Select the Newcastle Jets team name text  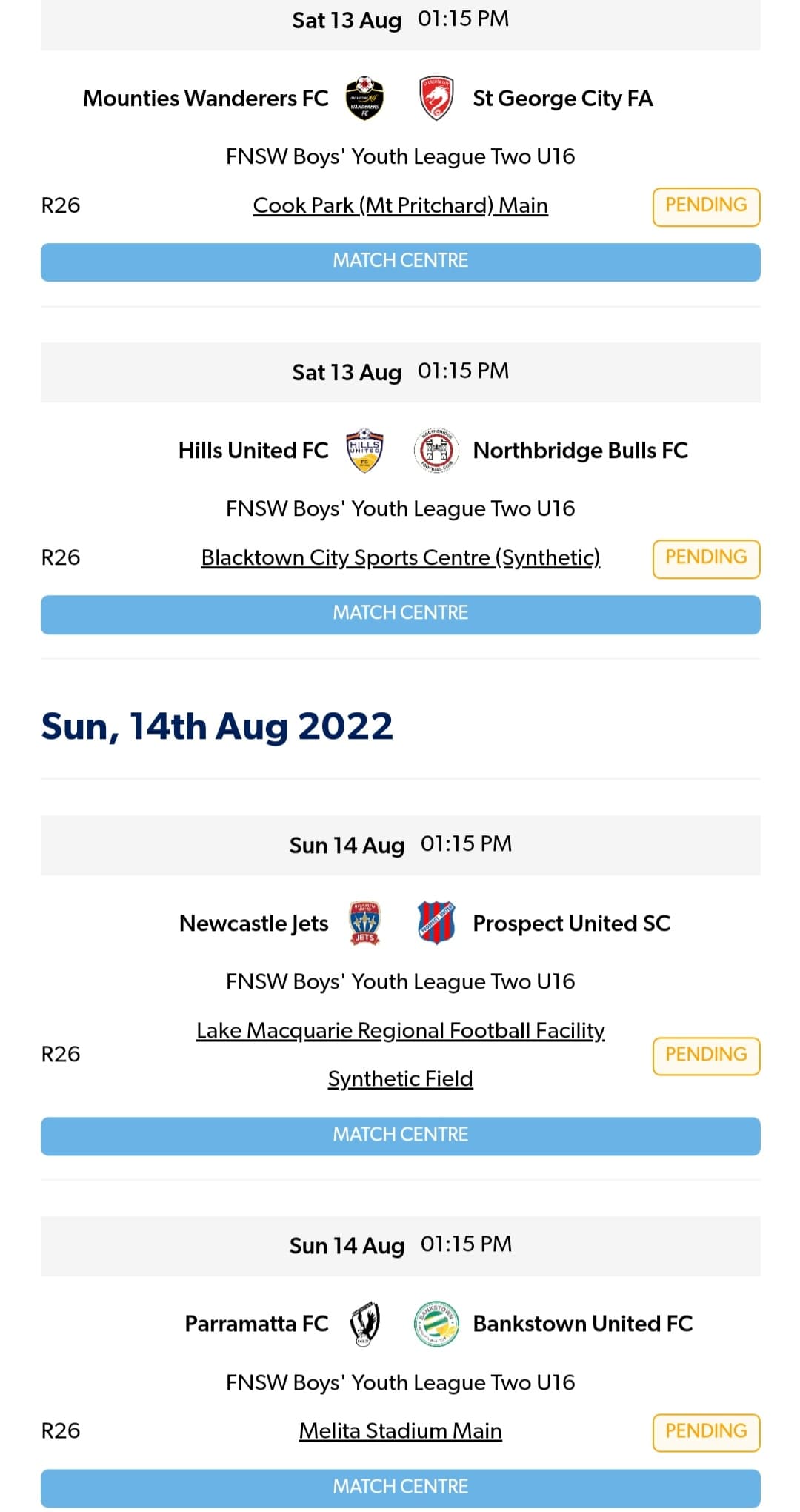pos(253,924)
